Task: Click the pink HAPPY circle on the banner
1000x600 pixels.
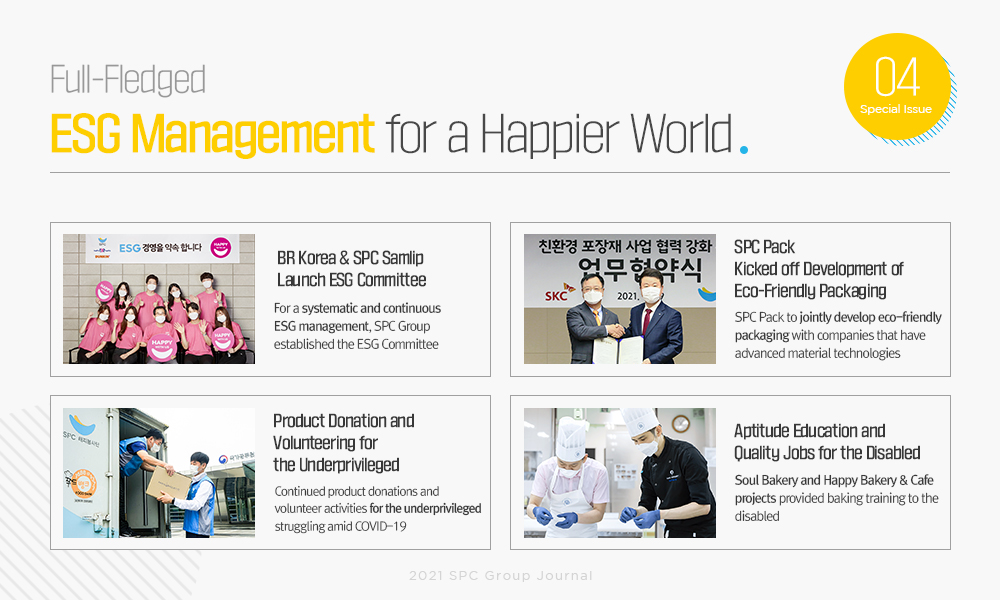Action: click(221, 248)
